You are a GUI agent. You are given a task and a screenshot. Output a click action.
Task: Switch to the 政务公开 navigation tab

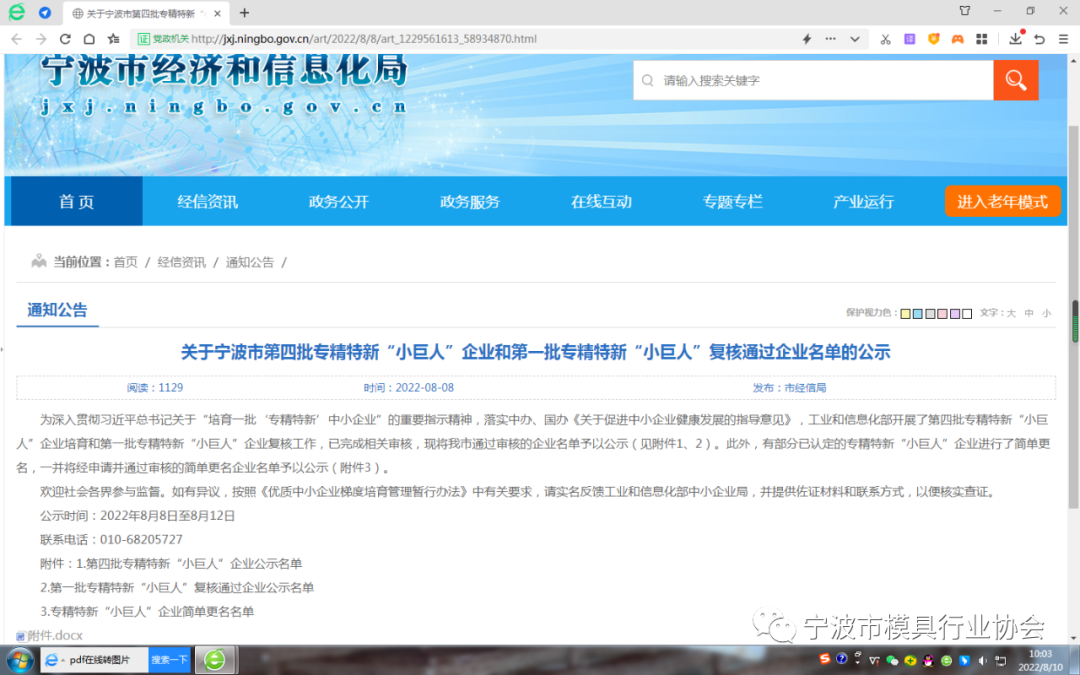pos(337,201)
